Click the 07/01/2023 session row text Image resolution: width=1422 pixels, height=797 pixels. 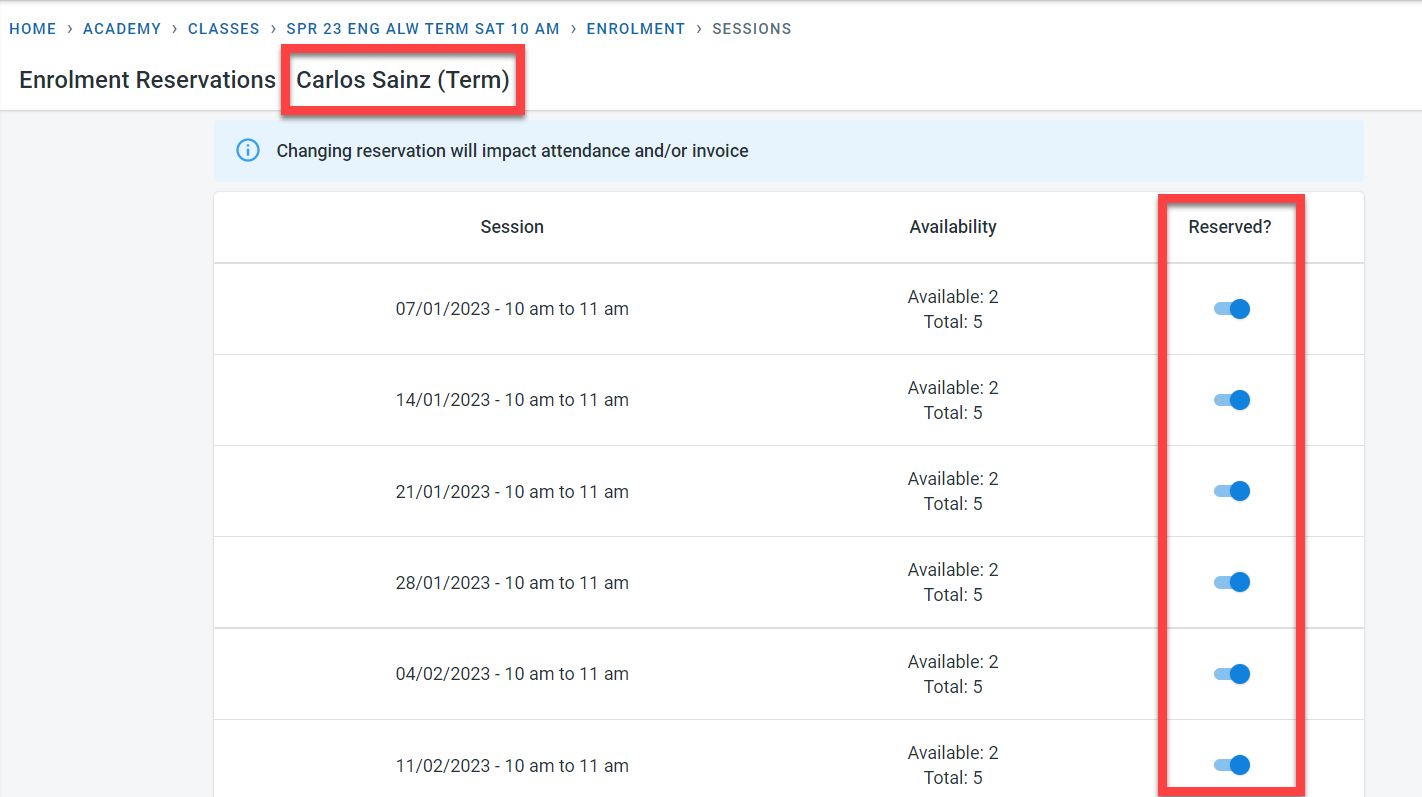[x=512, y=309]
